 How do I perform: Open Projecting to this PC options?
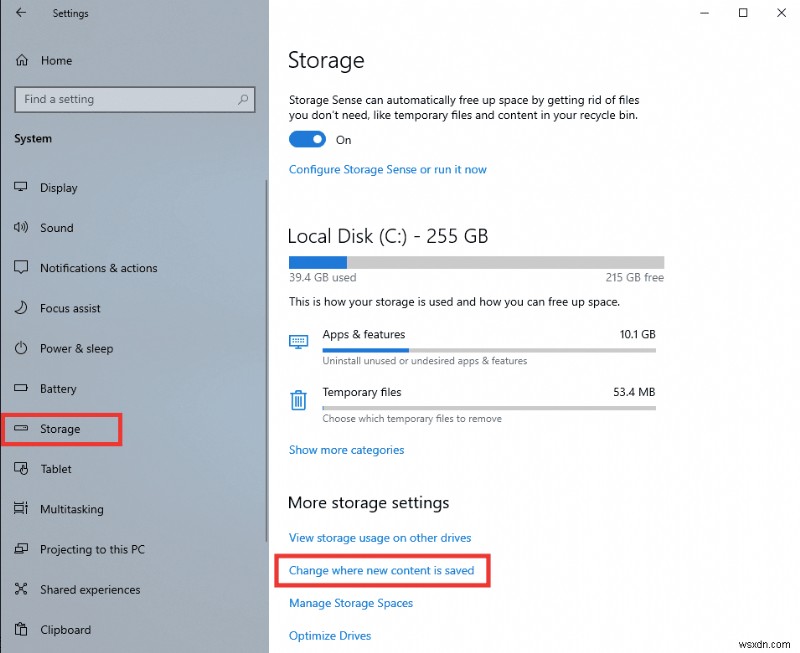pyautogui.click(x=92, y=549)
